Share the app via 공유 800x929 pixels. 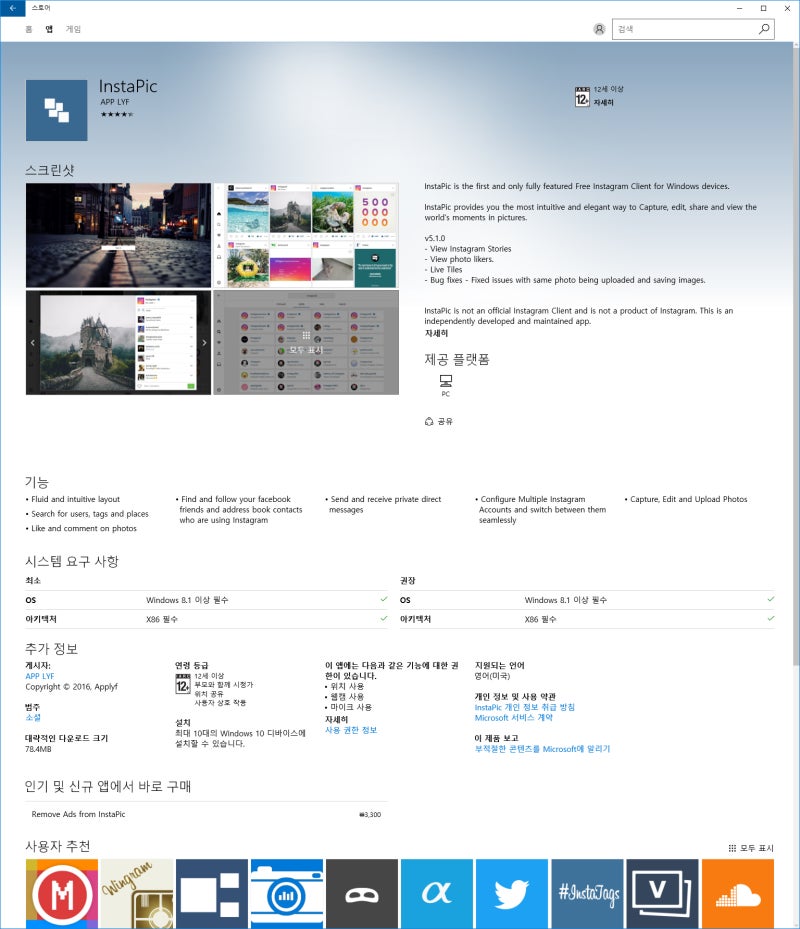tap(439, 421)
